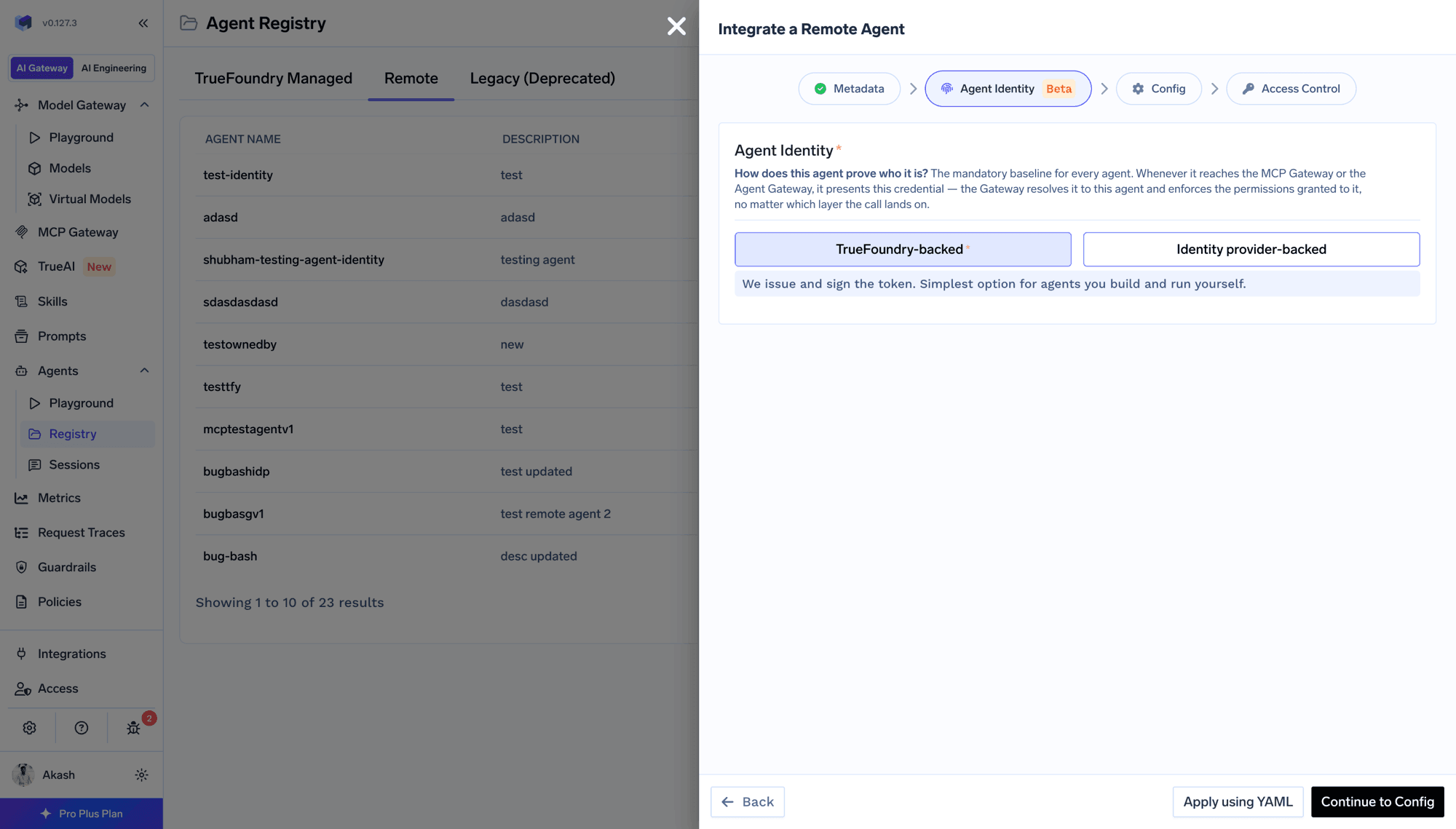Choose TrueFoundry-backed identity option
This screenshot has height=829, width=1456.
[903, 250]
